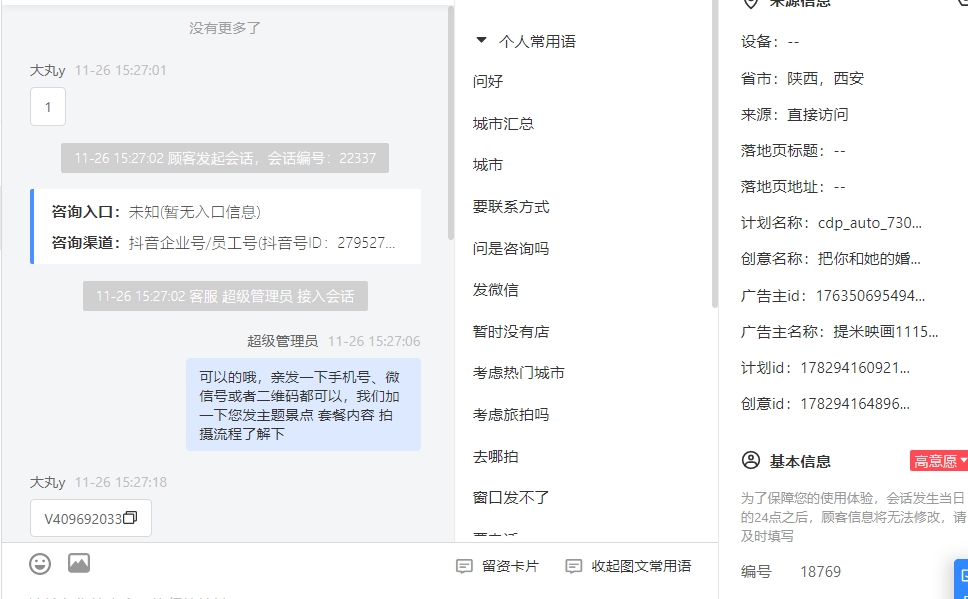The height and width of the screenshot is (599, 968).
Task: Click the 广告主名称 提米映画 row
Action: 840,332
